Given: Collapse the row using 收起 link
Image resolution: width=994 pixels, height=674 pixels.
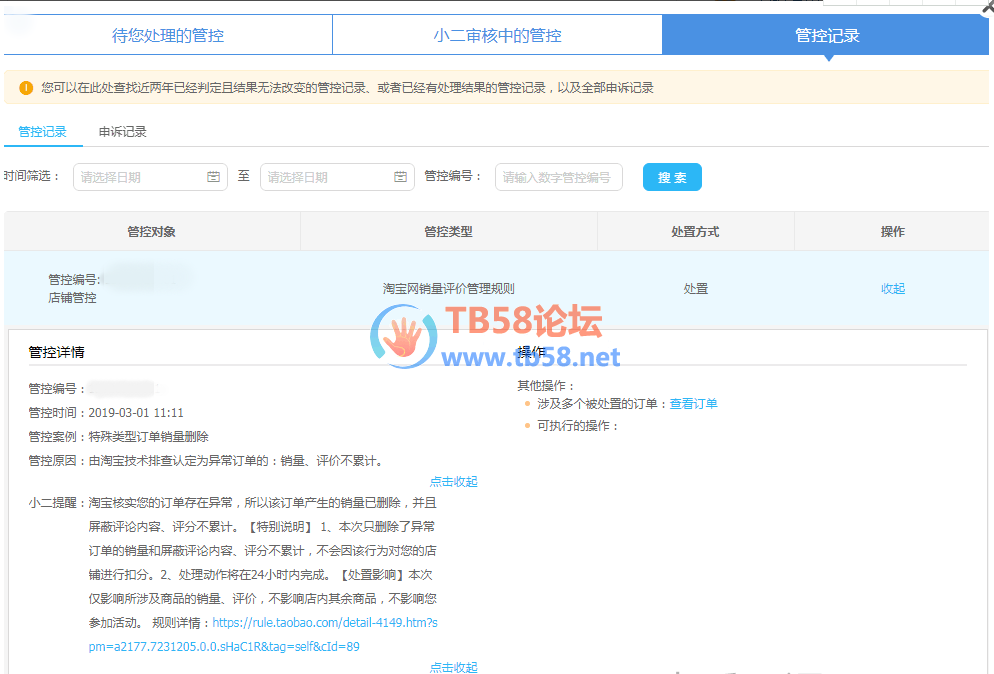Looking at the screenshot, I should [893, 288].
